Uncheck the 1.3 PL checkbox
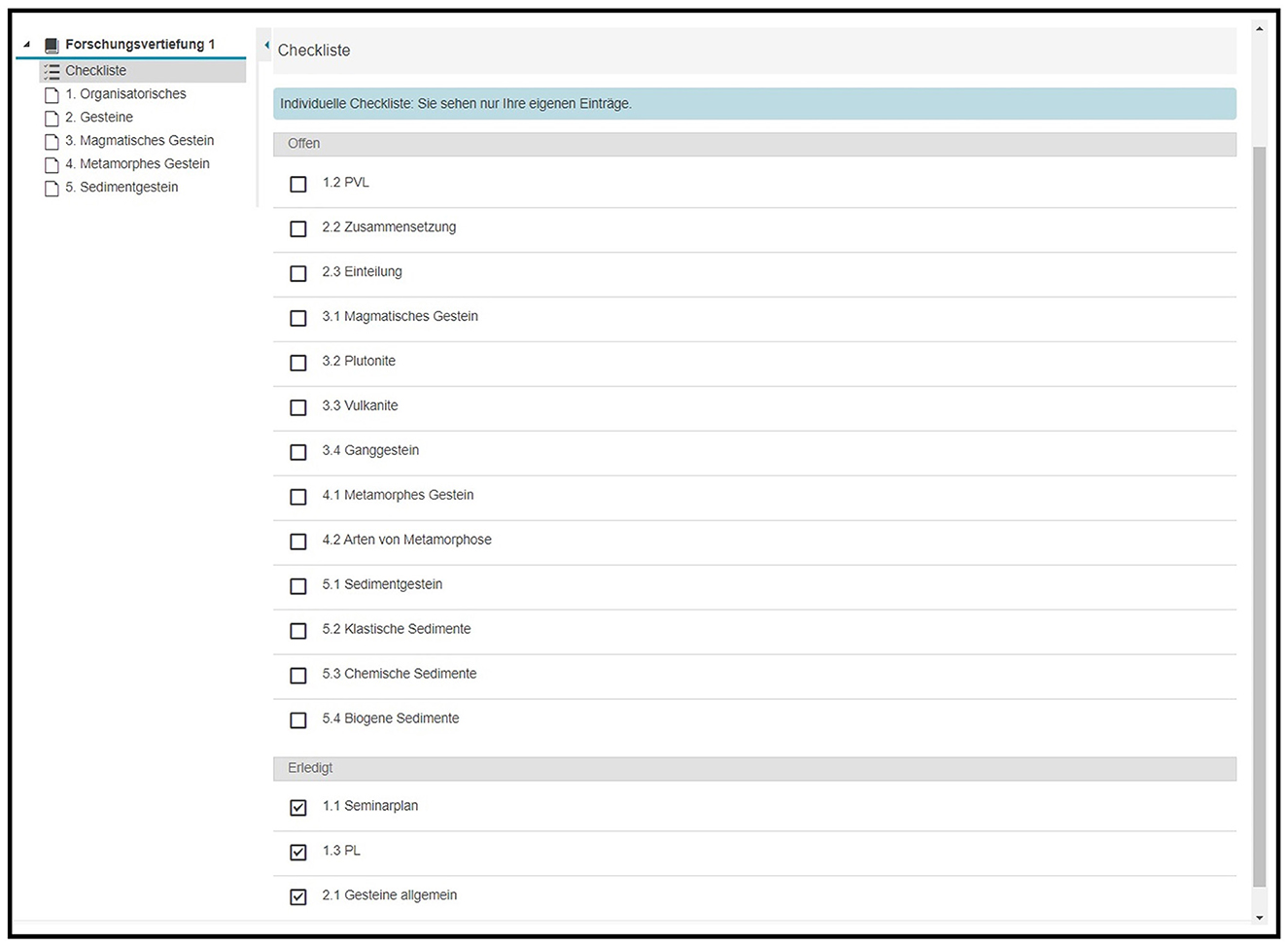Viewport: 1288px width, 945px height. tap(298, 853)
